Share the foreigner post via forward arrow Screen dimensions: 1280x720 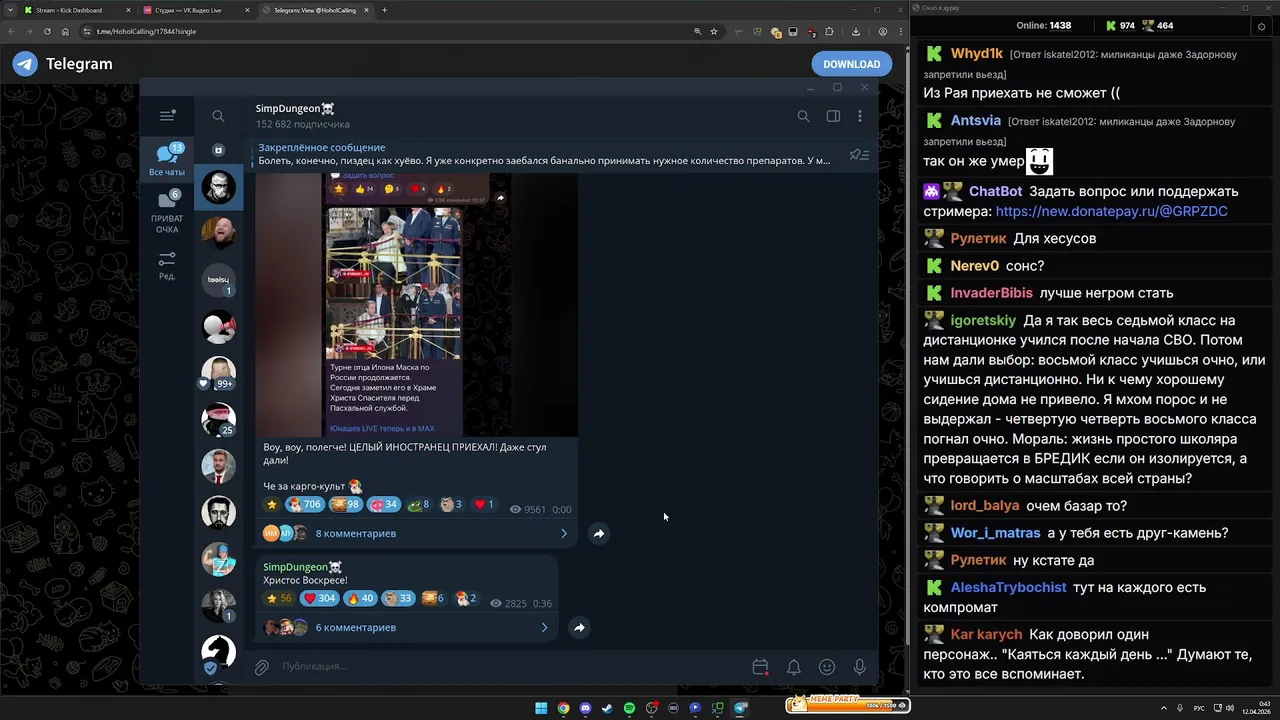(598, 534)
